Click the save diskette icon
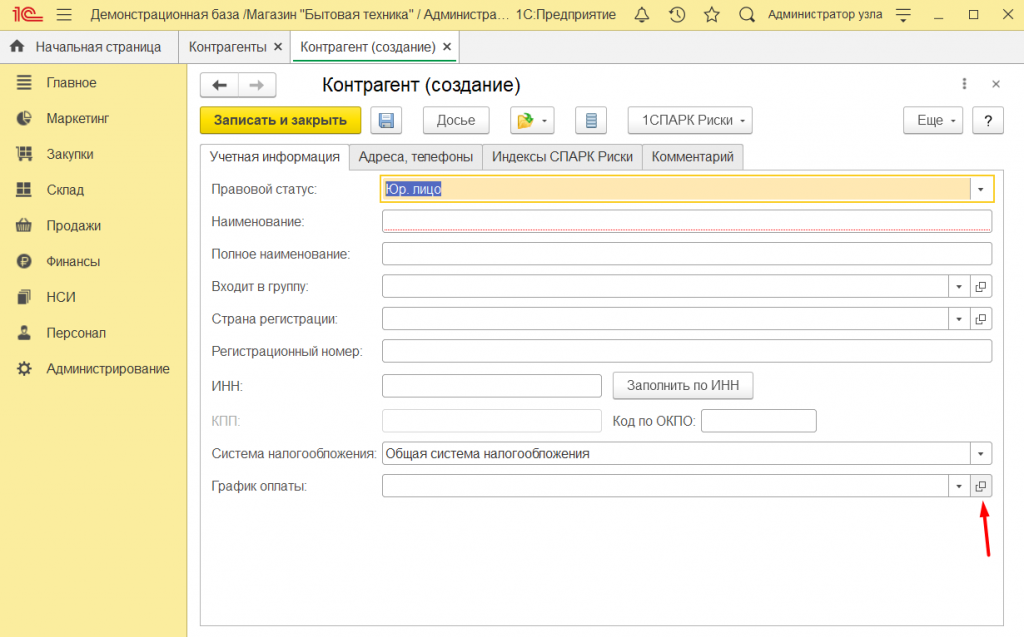 (386, 120)
